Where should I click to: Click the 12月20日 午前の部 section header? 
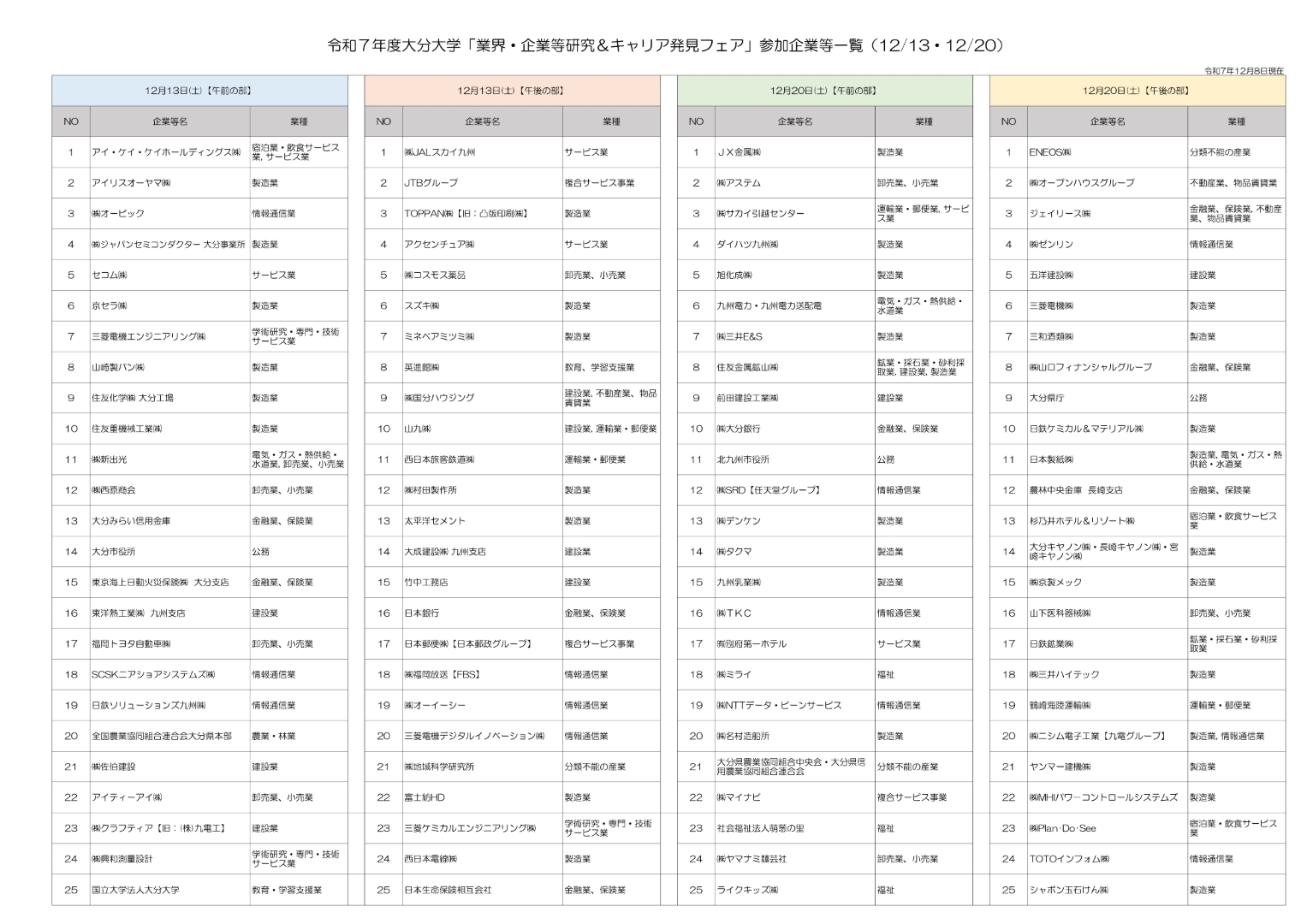823,91
